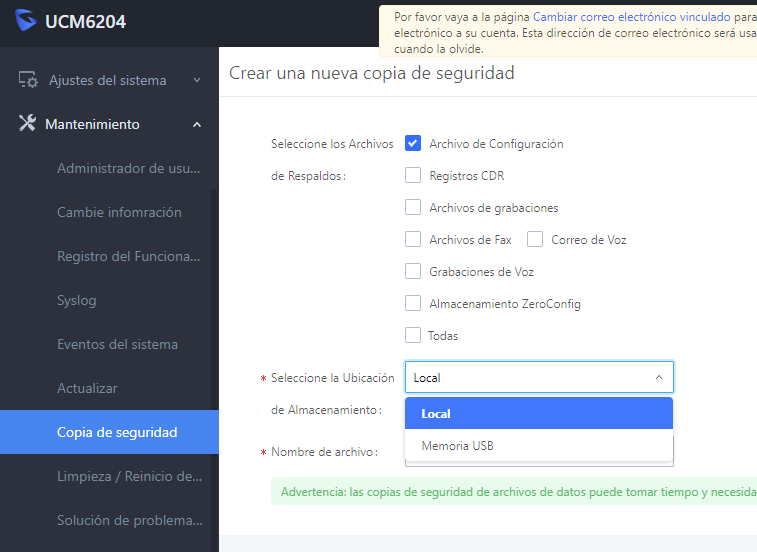The image size is (757, 552).
Task: Open the Syslog menu item
Action: click(77, 300)
